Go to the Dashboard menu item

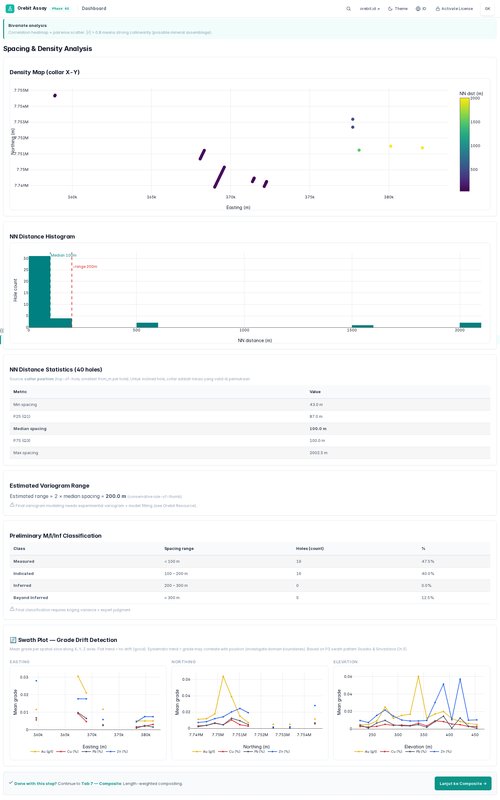94,9
